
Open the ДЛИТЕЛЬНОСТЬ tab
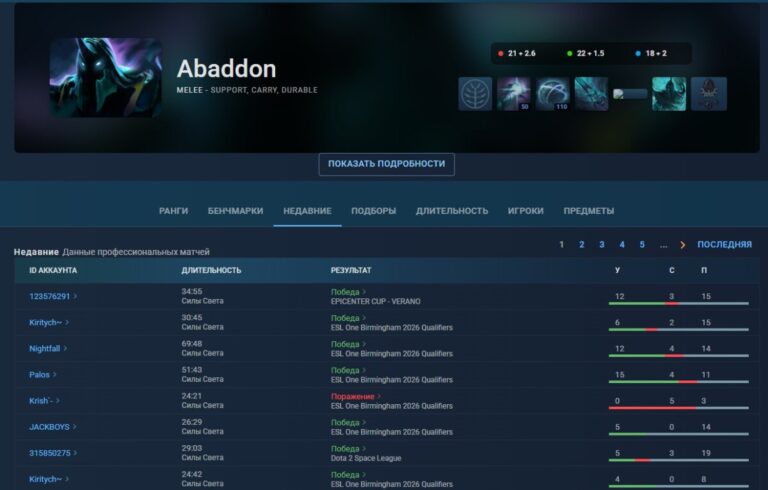click(452, 211)
